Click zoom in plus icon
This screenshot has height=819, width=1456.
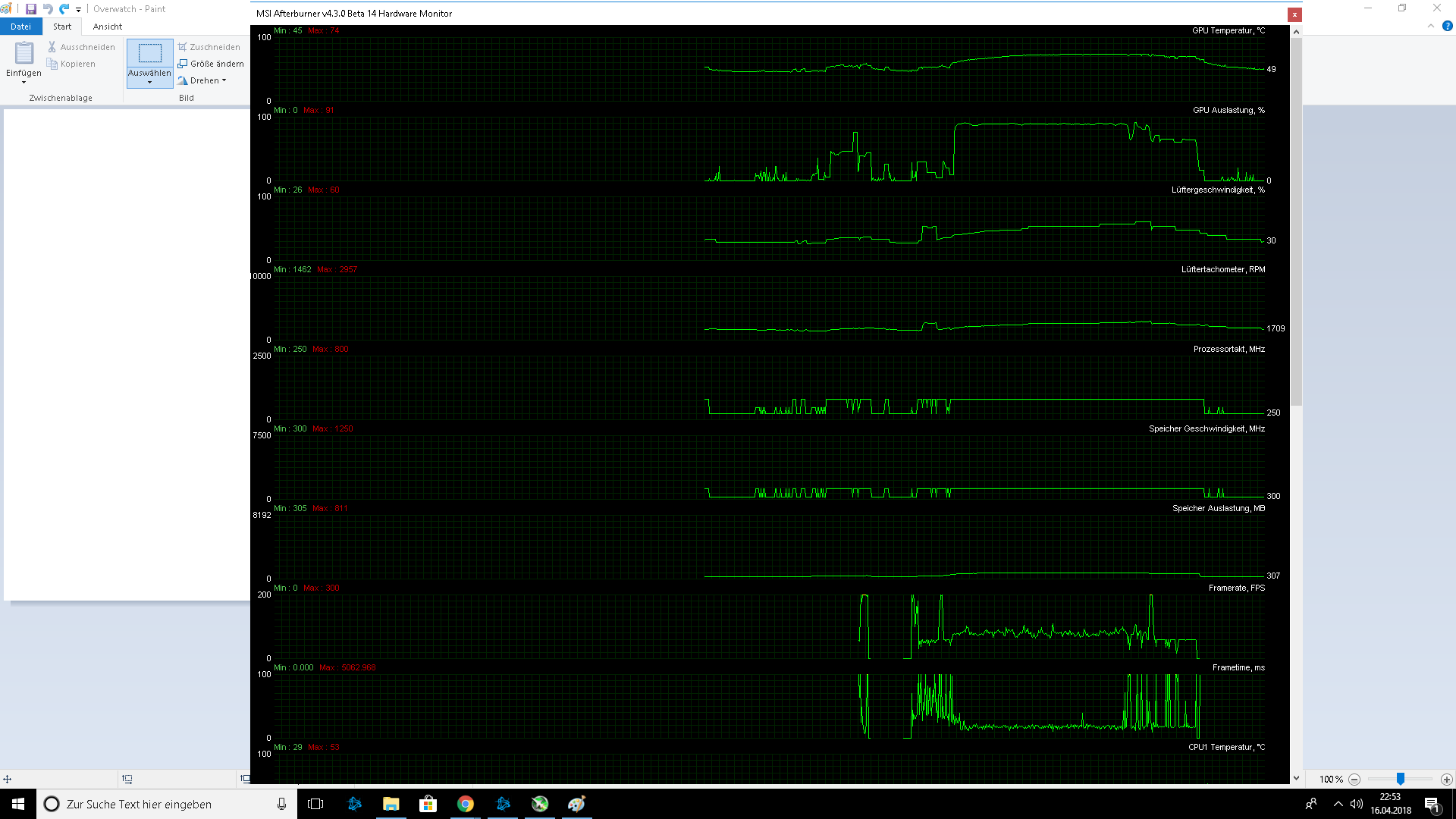pos(1446,780)
